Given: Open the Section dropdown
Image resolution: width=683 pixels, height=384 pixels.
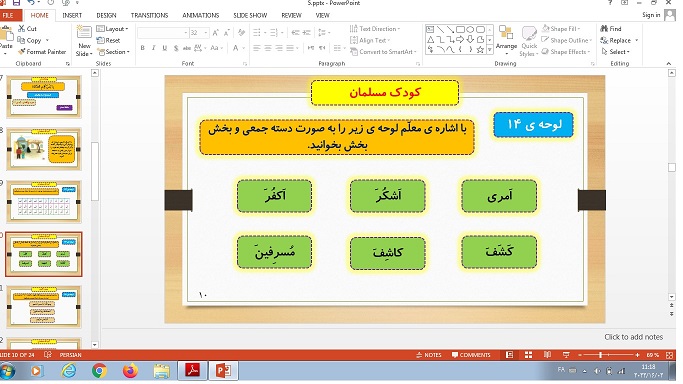Looking at the screenshot, I should (113, 52).
